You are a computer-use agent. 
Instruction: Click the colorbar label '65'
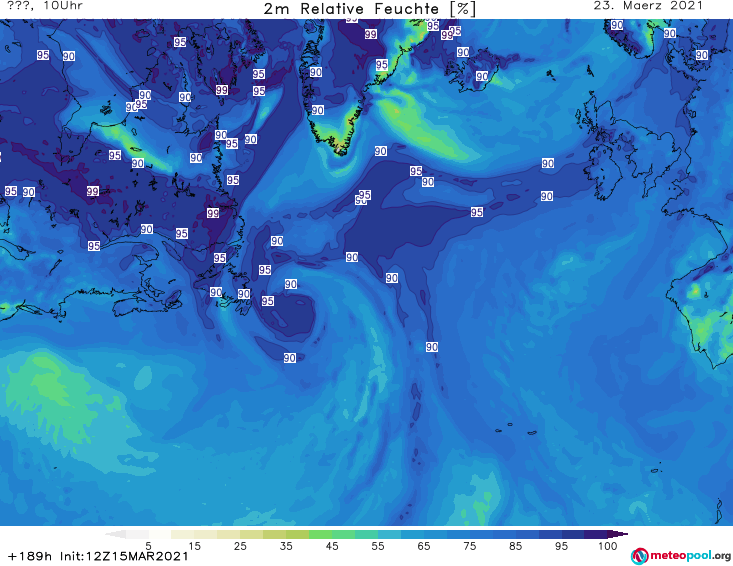pyautogui.click(x=424, y=546)
